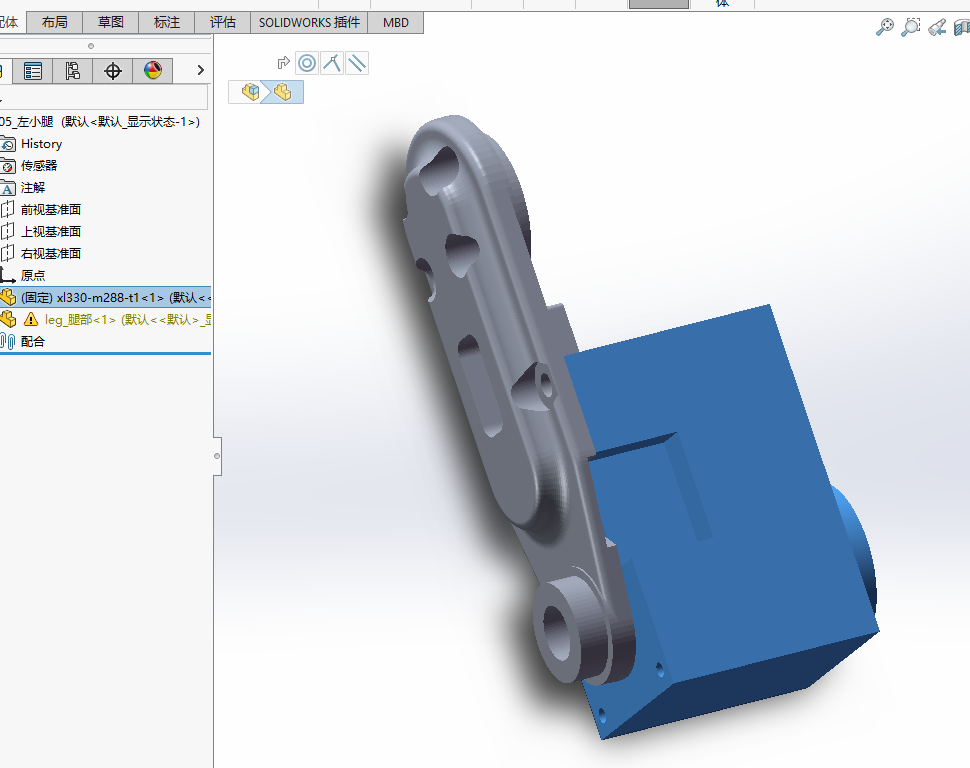Click the Previous View icon
Image resolution: width=970 pixels, height=768 pixels.
[x=937, y=27]
